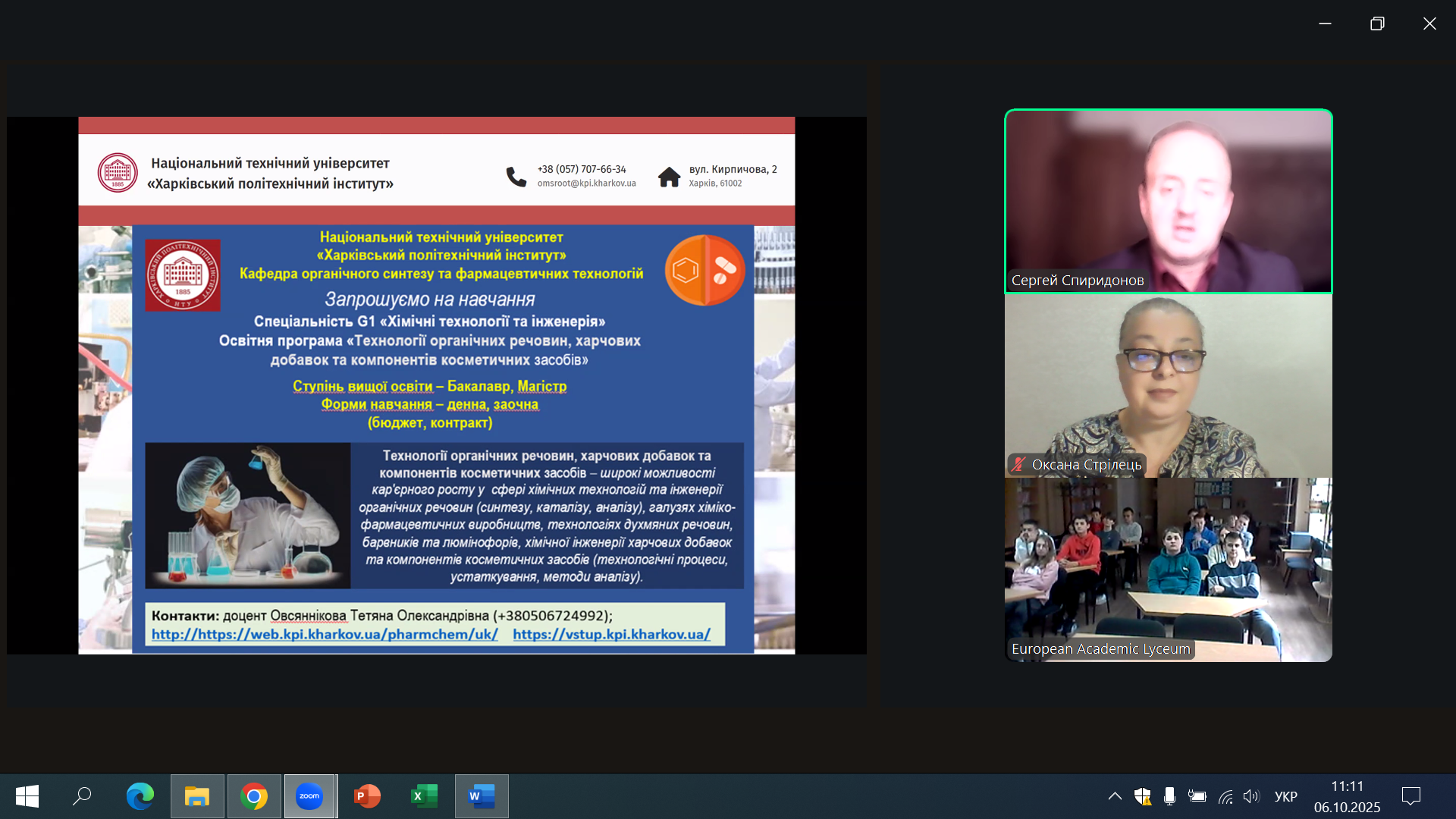The image size is (1456, 819).
Task: Open the Windows search icon
Action: click(82, 796)
